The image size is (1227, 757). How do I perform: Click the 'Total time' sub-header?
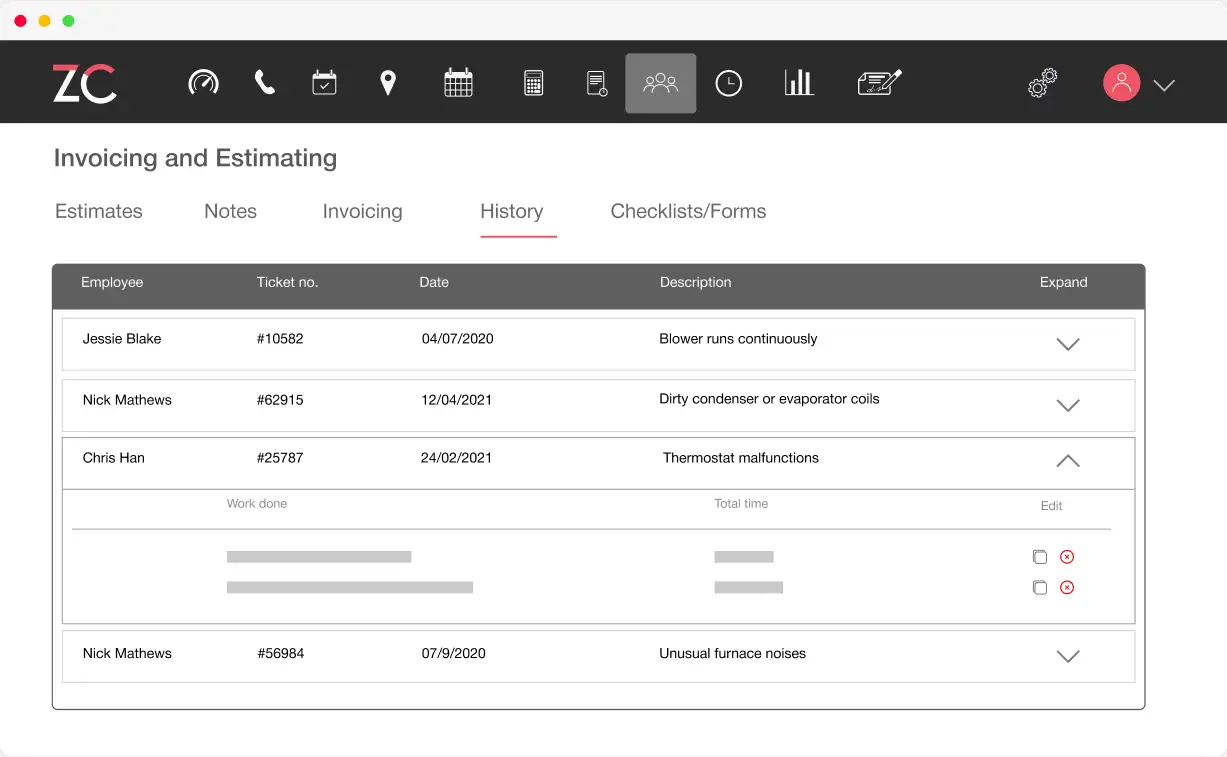click(741, 504)
